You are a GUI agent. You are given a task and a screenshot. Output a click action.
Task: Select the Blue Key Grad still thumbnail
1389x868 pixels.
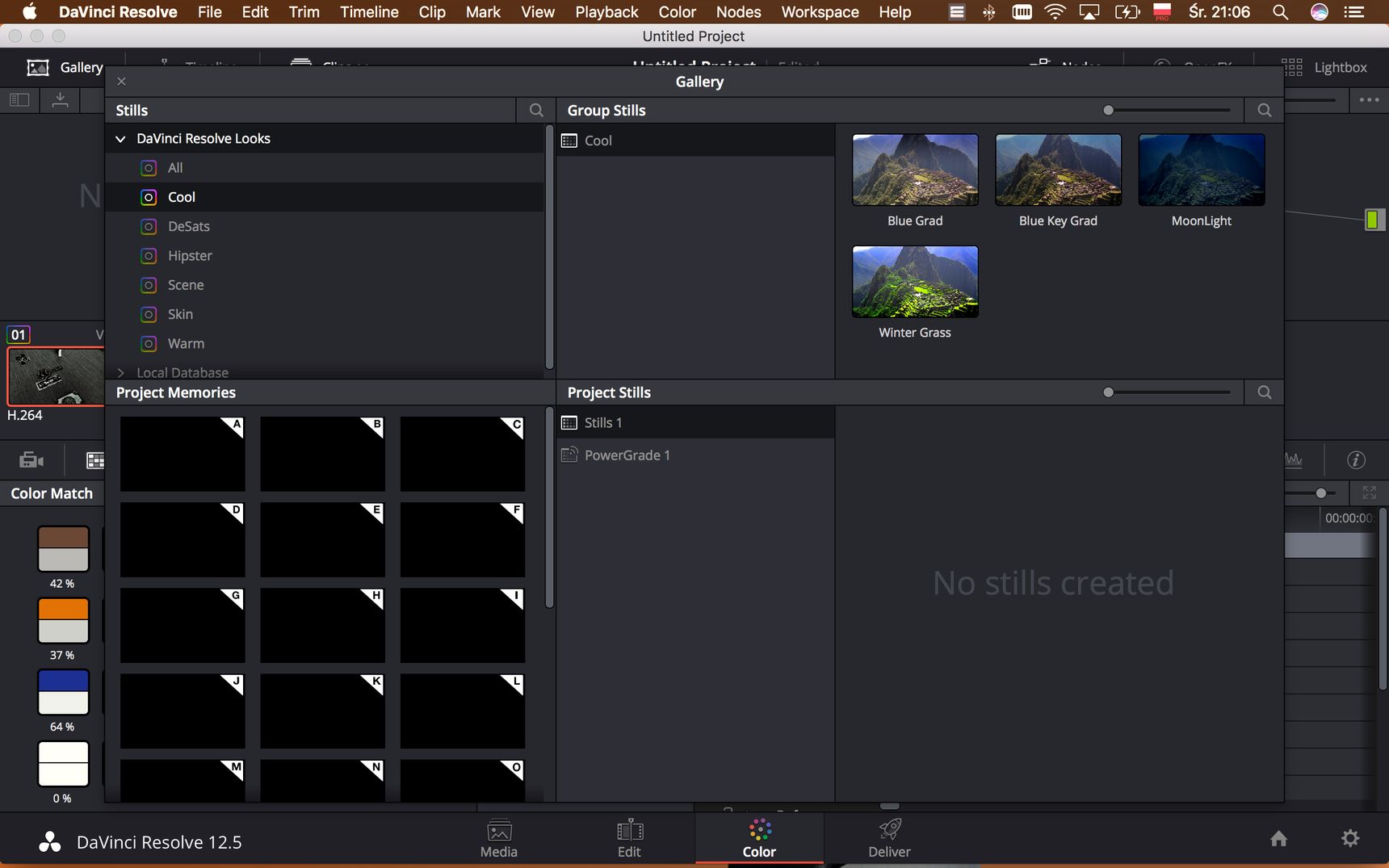pyautogui.click(x=1058, y=170)
